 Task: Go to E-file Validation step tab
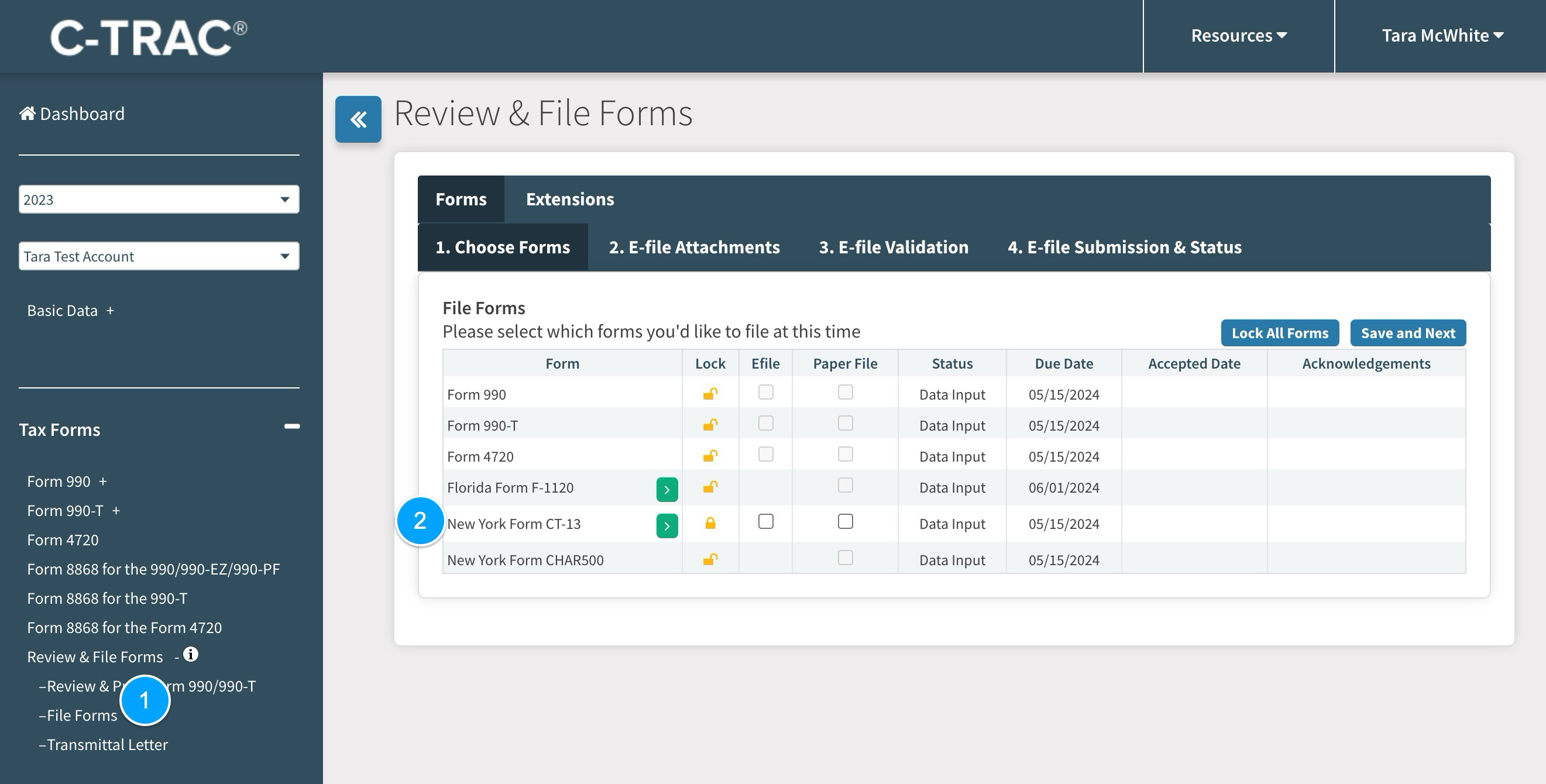tap(893, 247)
